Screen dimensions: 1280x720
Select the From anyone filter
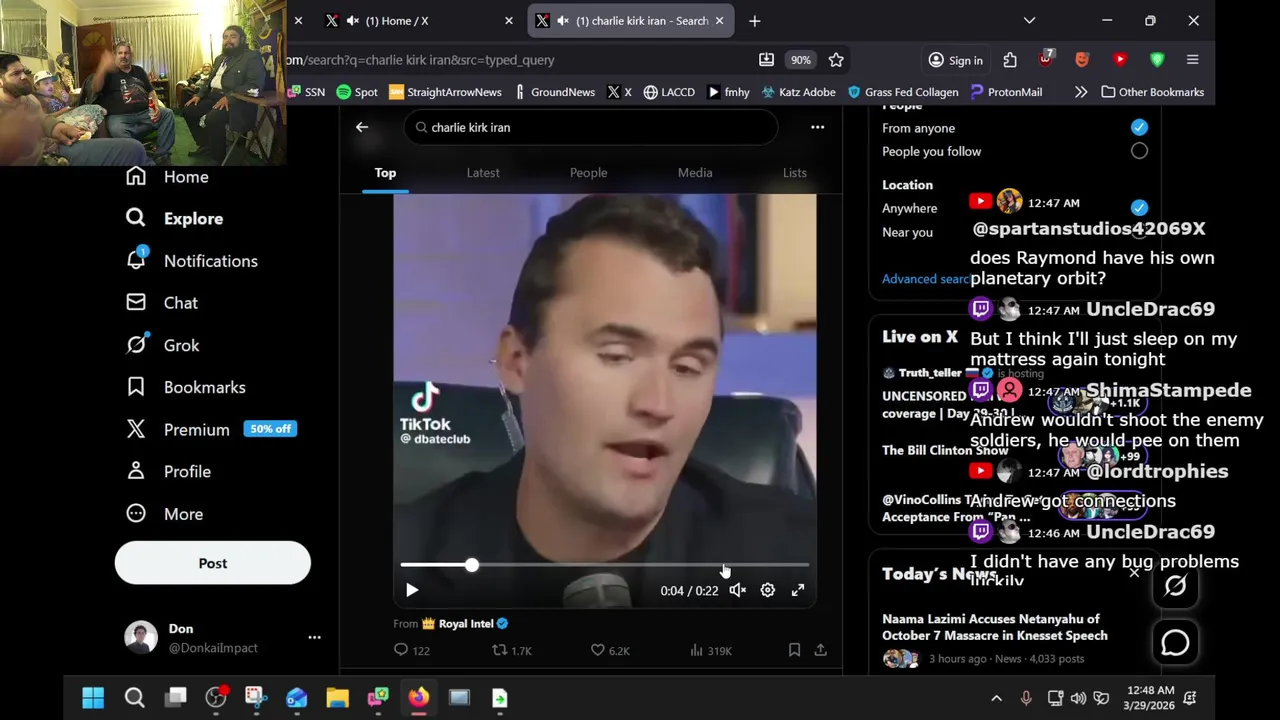tap(1139, 128)
